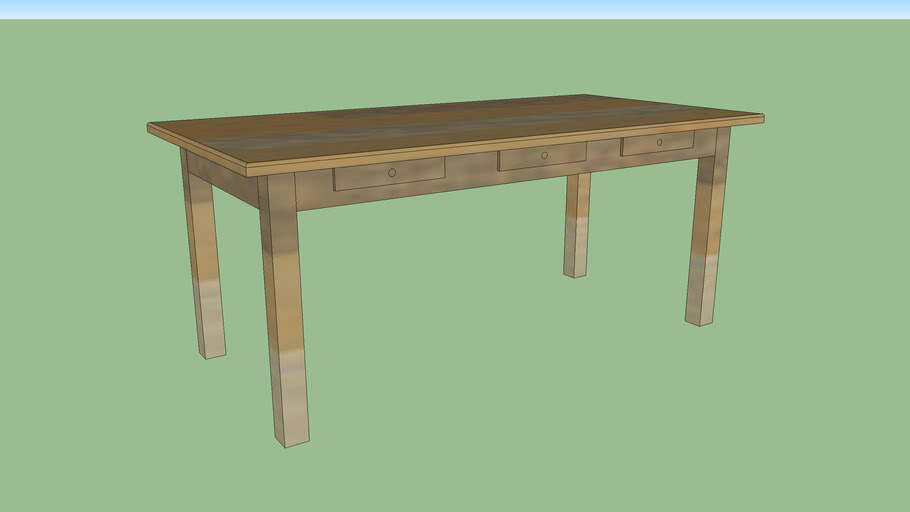Click the light blue sky strip at top

455,8
